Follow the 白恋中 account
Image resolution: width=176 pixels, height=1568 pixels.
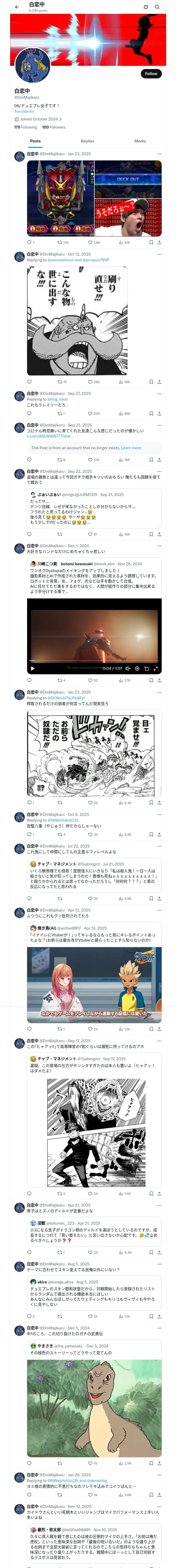(150, 74)
